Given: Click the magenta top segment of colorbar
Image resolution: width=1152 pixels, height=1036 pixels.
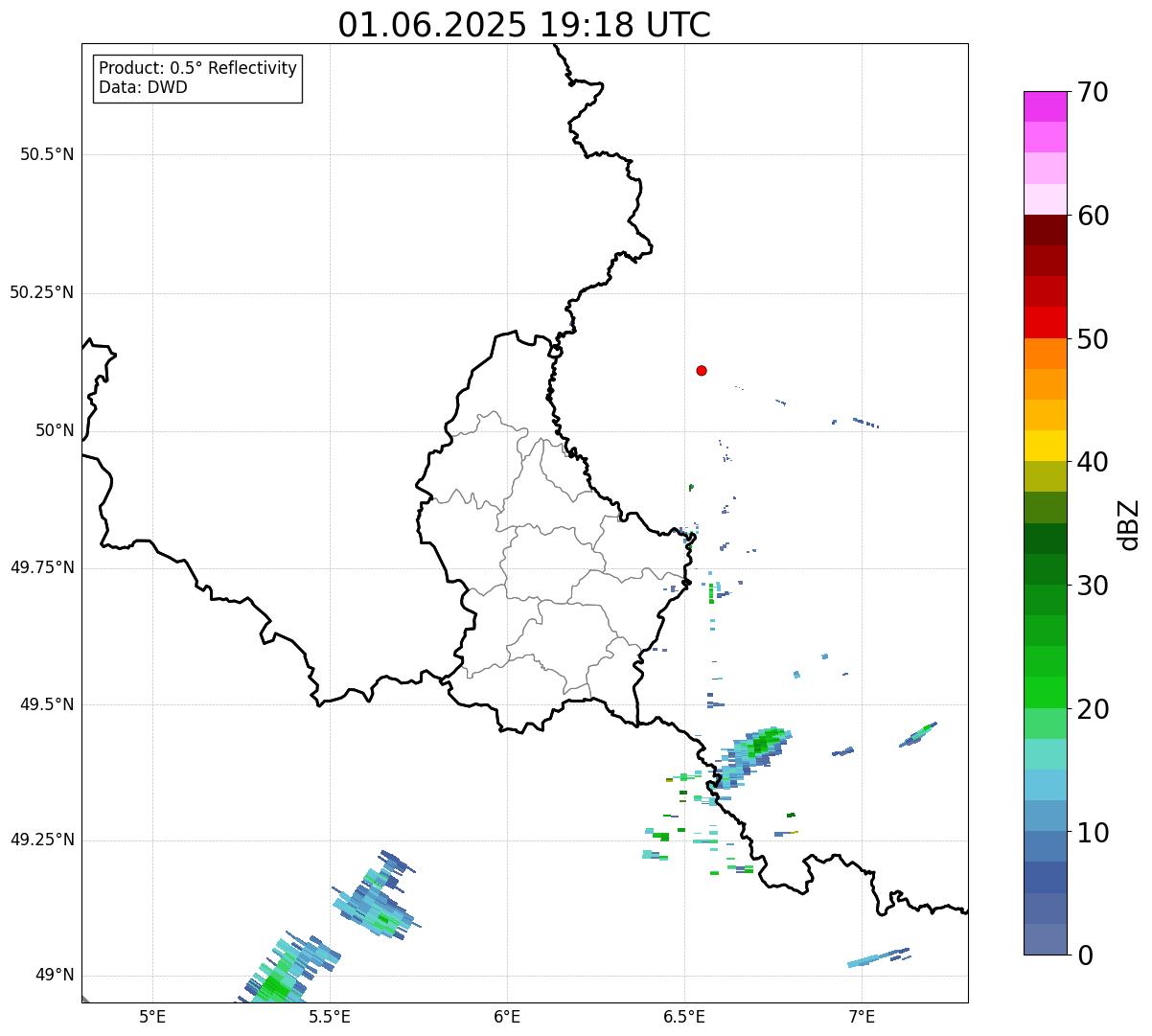Looking at the screenshot, I should pyautogui.click(x=1046, y=106).
